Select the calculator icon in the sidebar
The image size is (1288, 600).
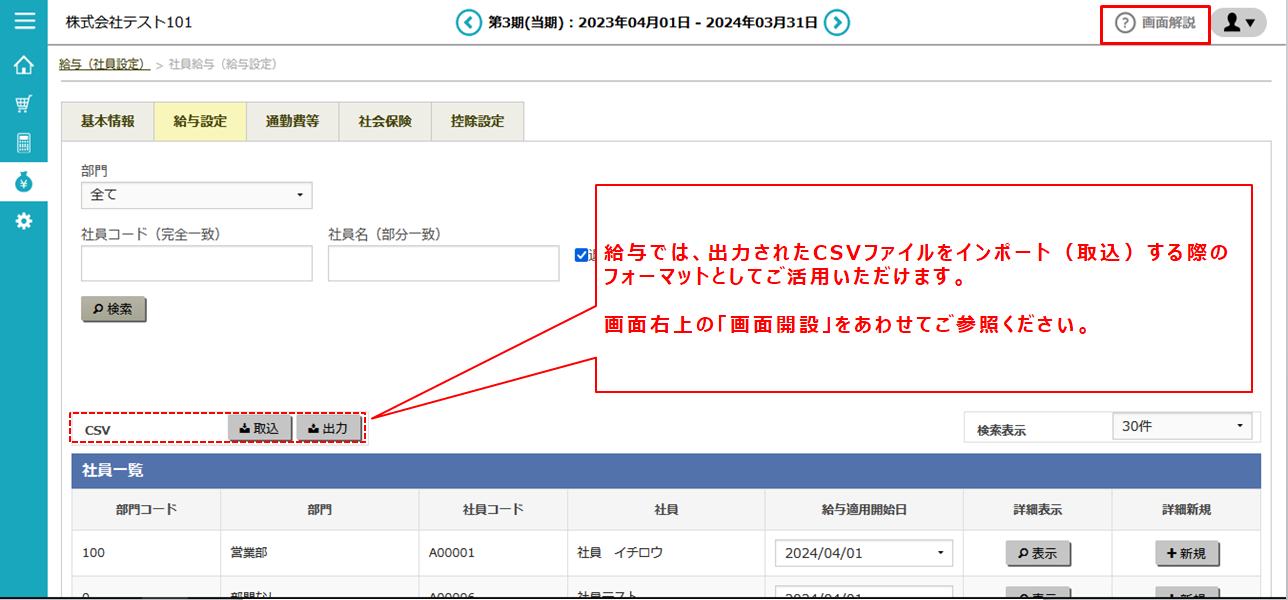(25, 142)
